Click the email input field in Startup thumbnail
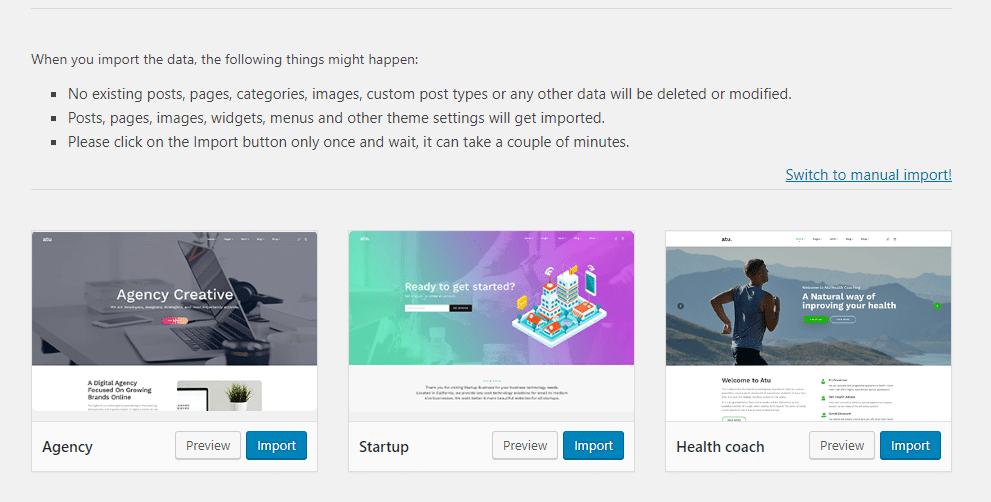991x502 pixels. (x=426, y=308)
